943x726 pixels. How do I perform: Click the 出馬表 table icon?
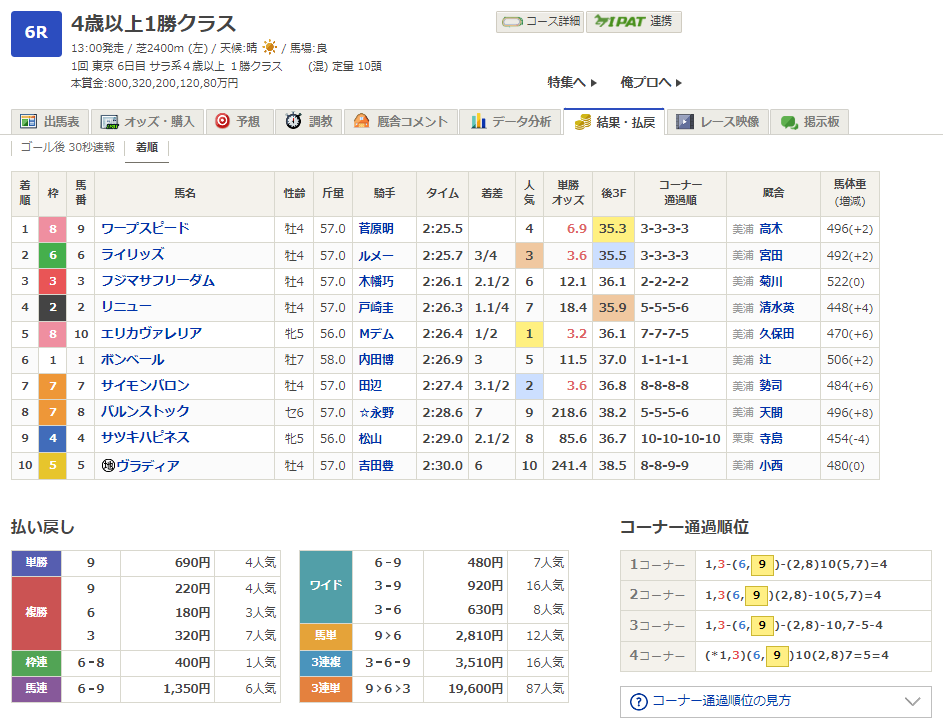tap(28, 122)
